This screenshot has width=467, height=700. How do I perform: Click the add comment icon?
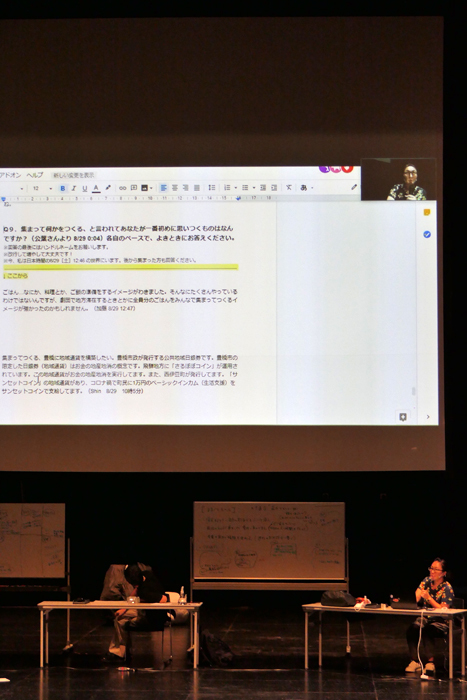[x=133, y=188]
